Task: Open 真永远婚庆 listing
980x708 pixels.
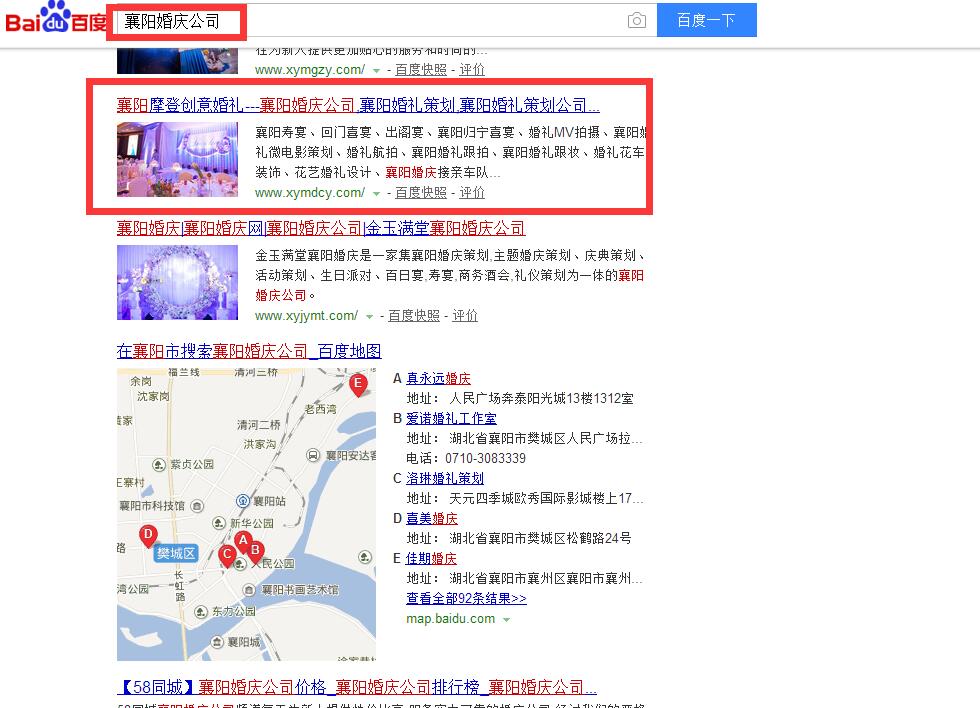Action: (x=438, y=379)
